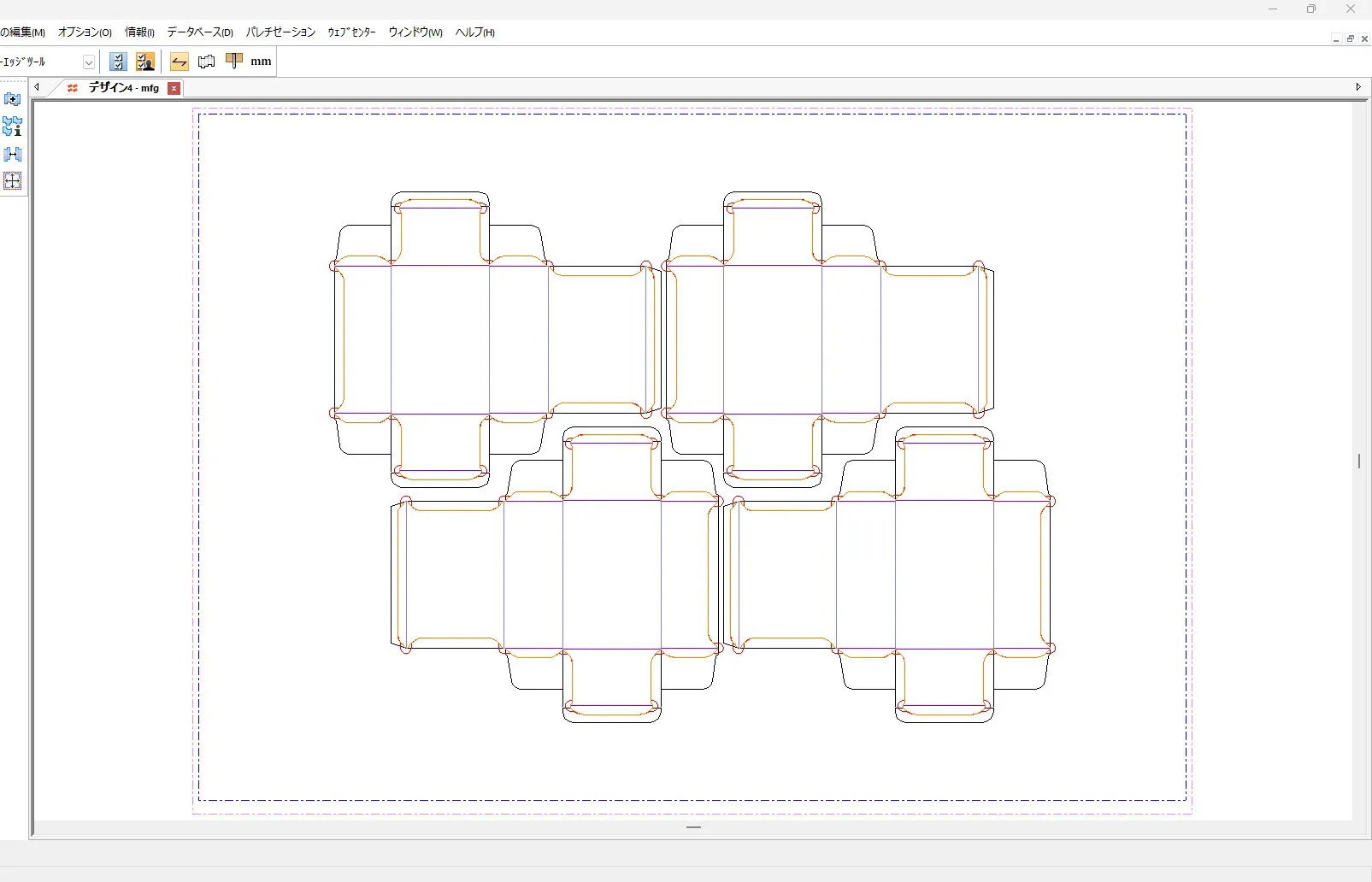
Task: Toggle the orange swap arrows button
Action: click(179, 62)
